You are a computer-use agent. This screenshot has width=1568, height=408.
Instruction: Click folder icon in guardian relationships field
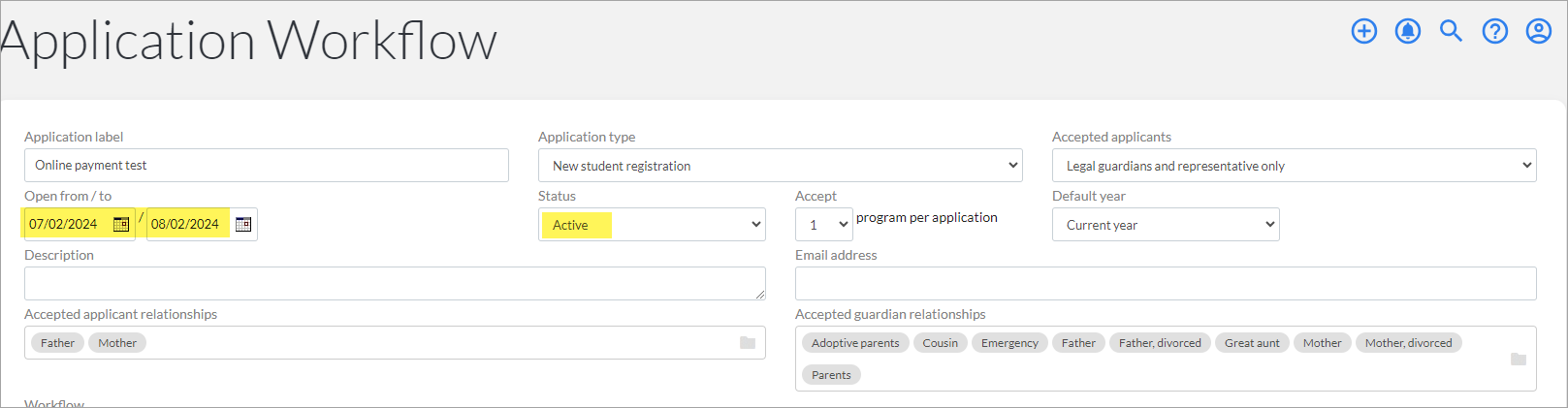point(1519,360)
